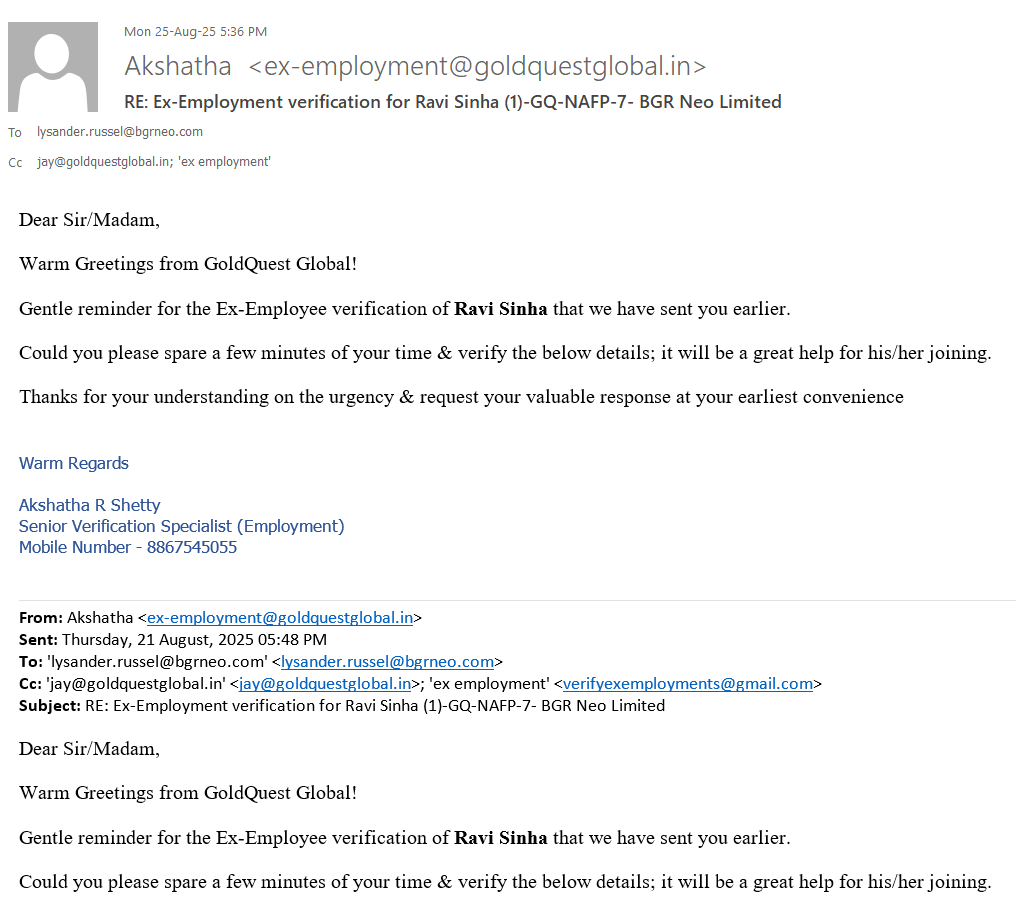The image size is (1016, 900).
Task: Click the Senior Verification Specialist title line
Action: point(182,526)
